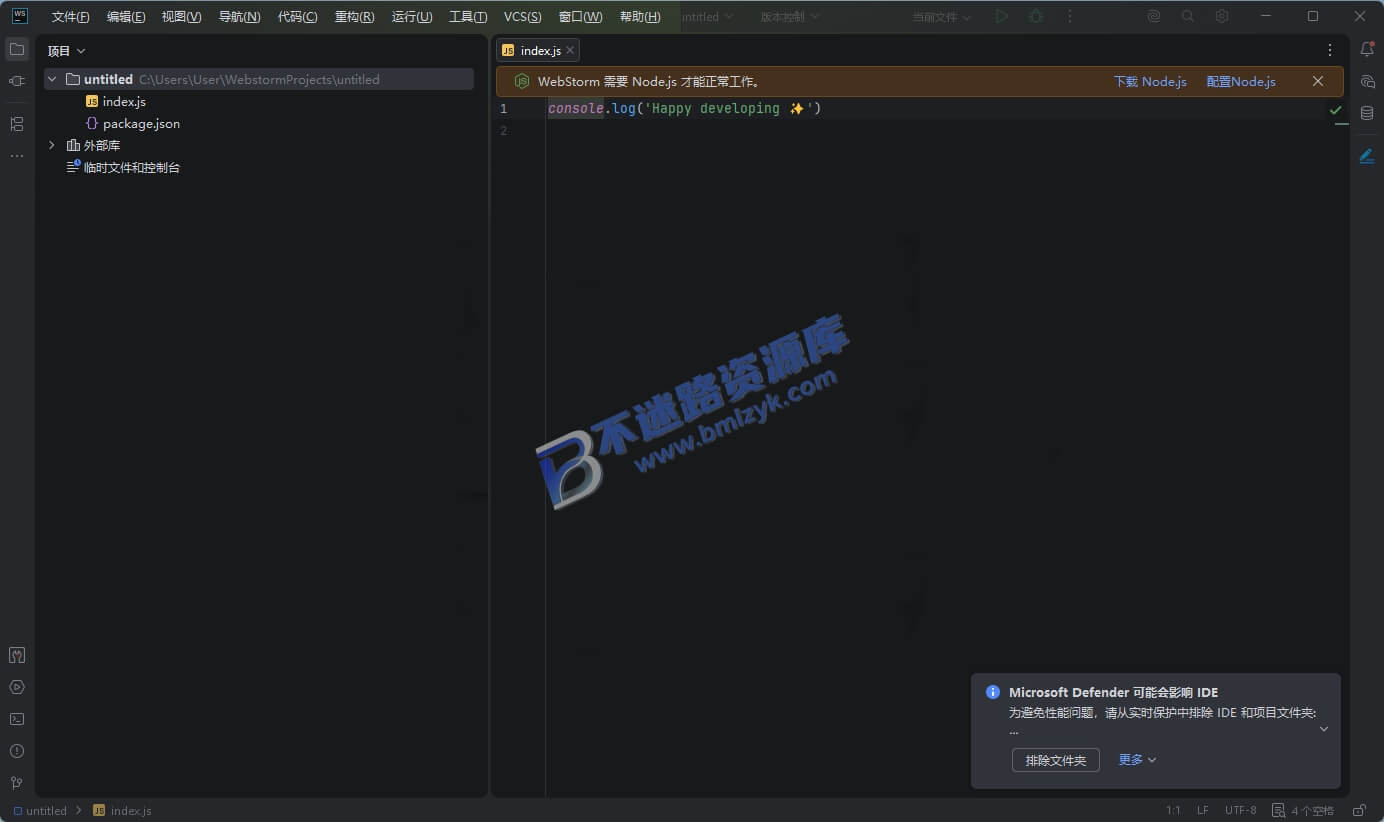
Task: Open the 导航(N) menu
Action: pos(240,16)
